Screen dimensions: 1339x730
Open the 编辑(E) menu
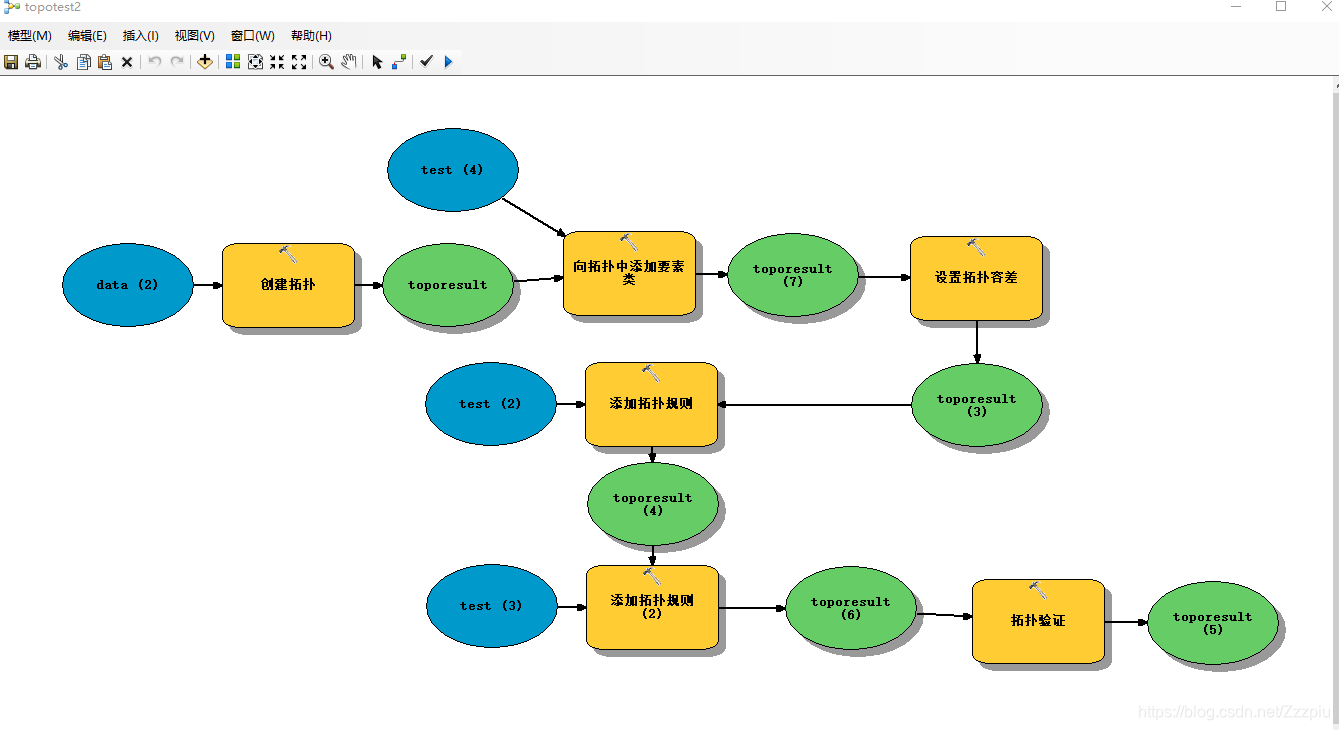(87, 36)
